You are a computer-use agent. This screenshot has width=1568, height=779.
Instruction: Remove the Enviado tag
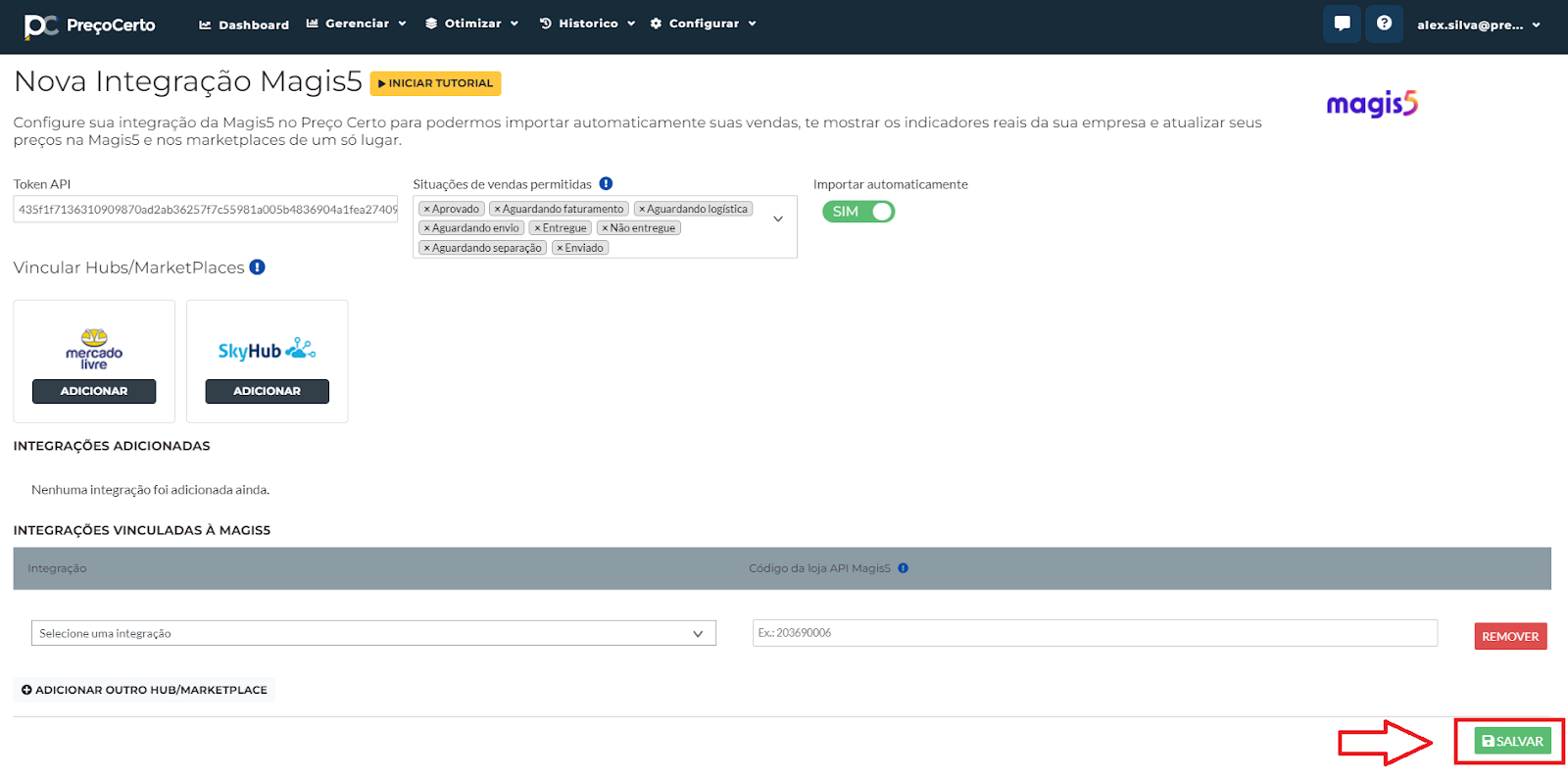pyautogui.click(x=560, y=248)
